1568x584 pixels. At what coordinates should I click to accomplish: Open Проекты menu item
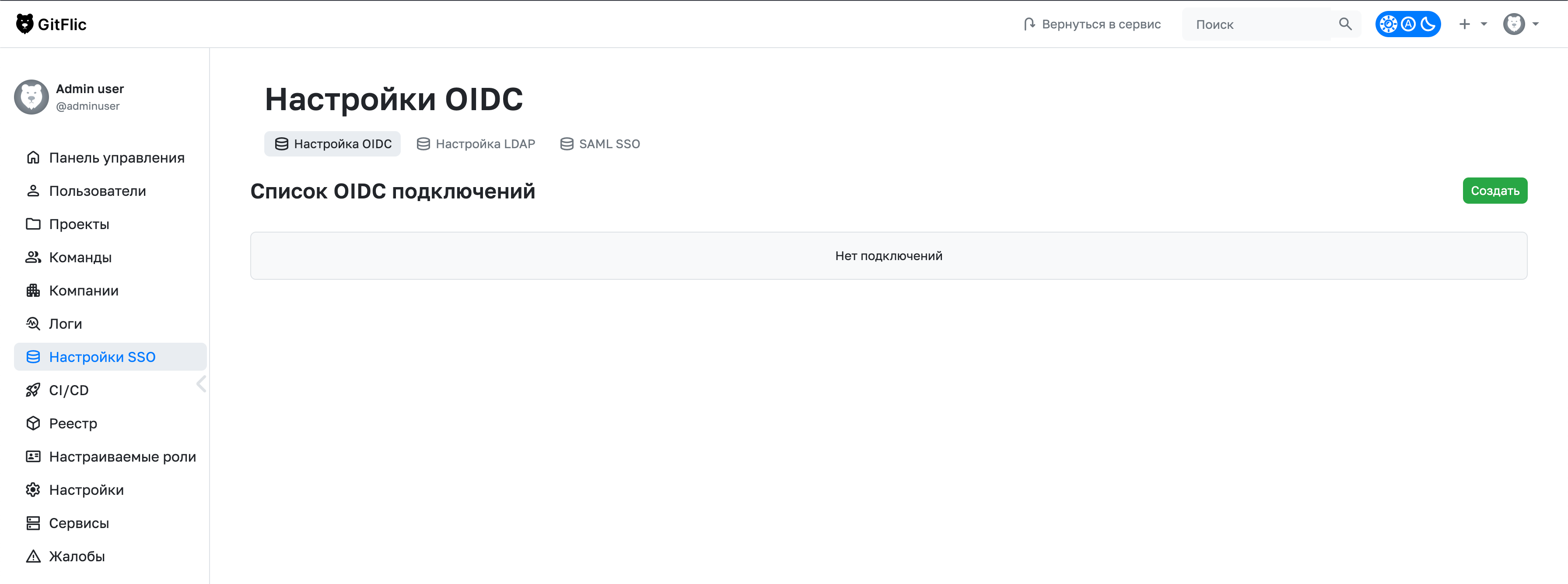click(x=110, y=224)
